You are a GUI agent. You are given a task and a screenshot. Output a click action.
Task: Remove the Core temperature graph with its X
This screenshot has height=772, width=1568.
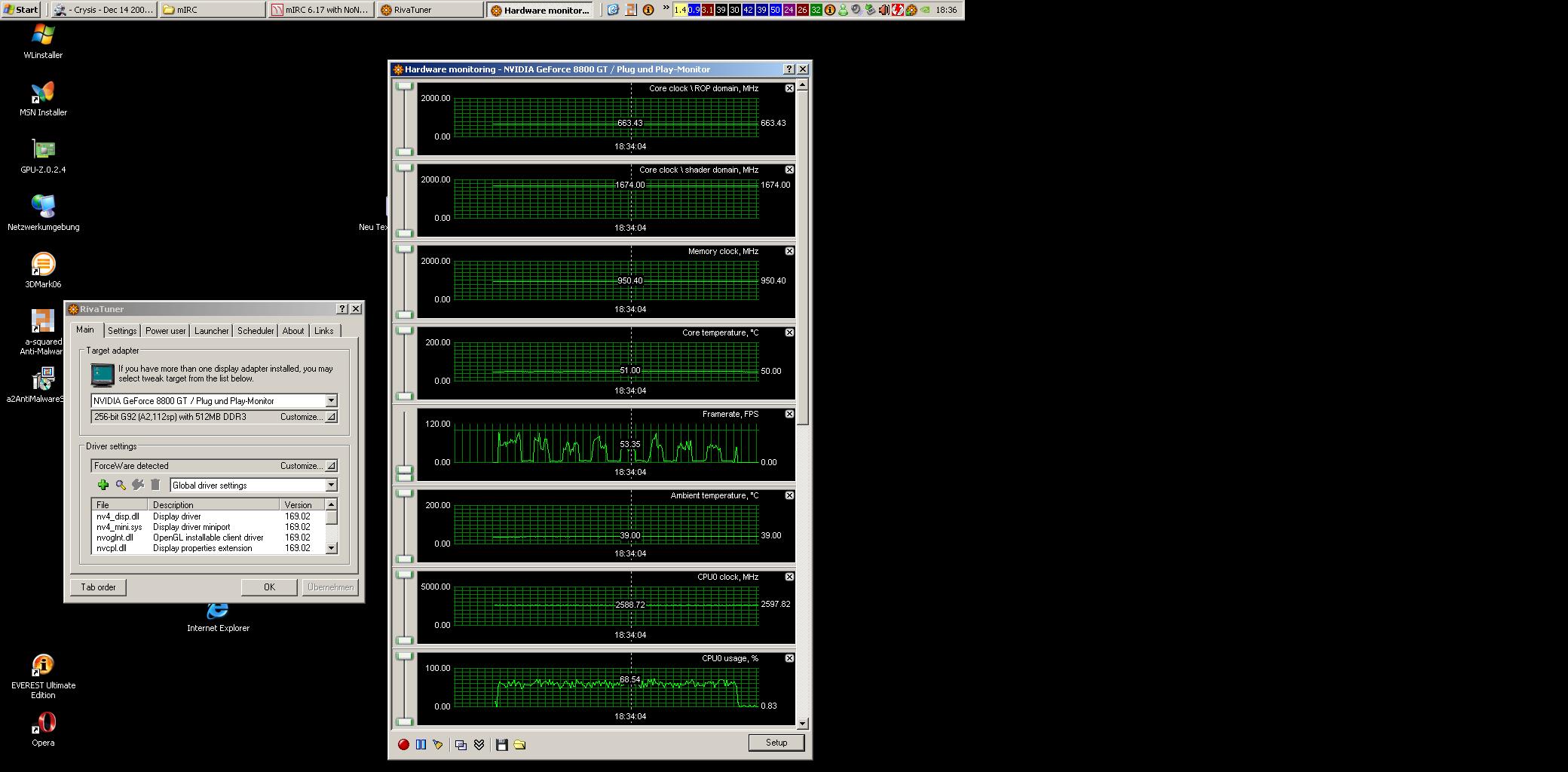(x=789, y=332)
